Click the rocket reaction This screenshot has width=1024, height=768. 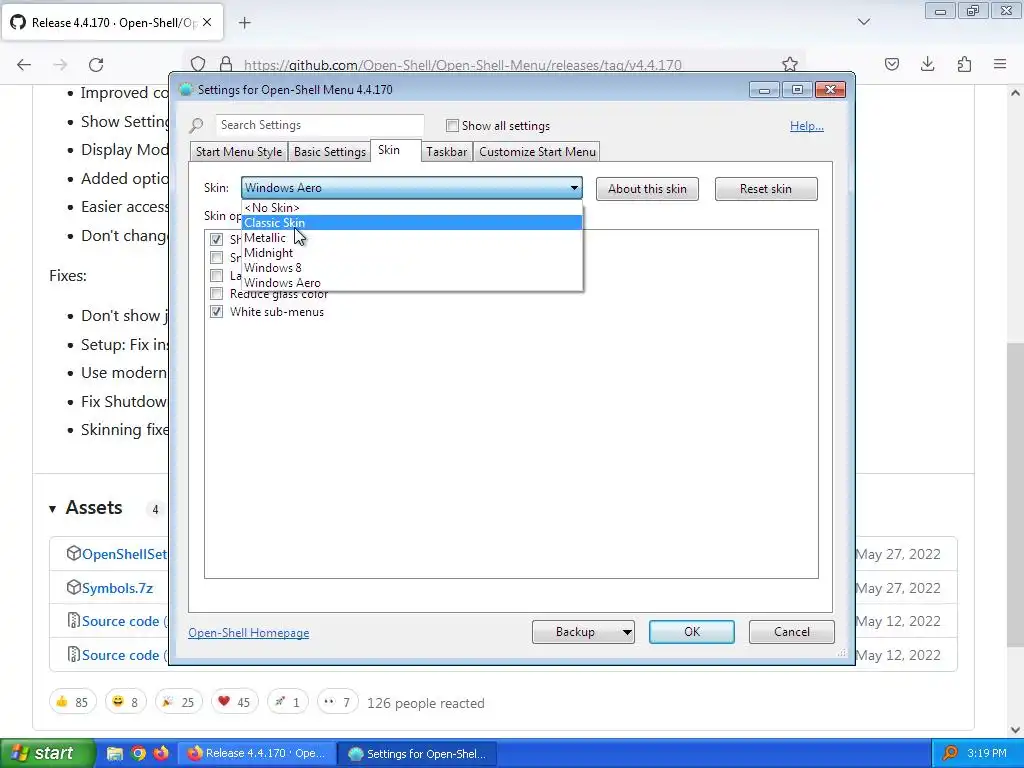(x=287, y=702)
